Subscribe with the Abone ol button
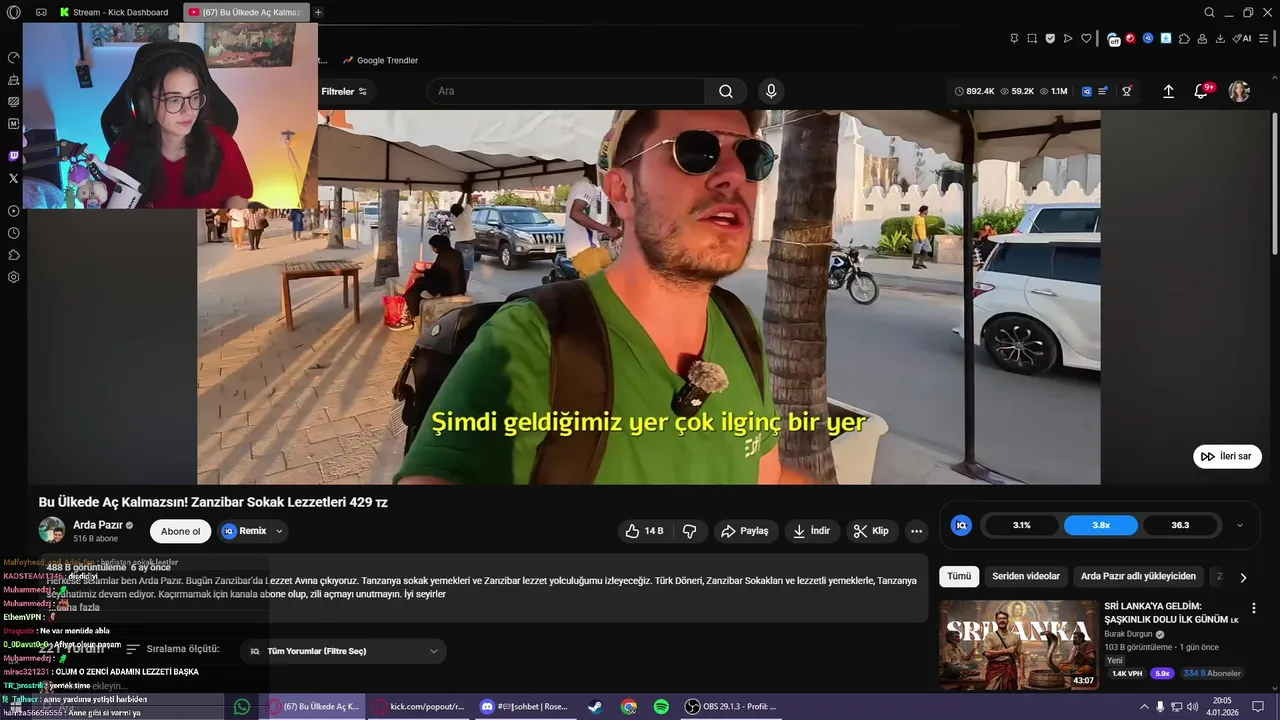The height and width of the screenshot is (720, 1280). point(181,531)
